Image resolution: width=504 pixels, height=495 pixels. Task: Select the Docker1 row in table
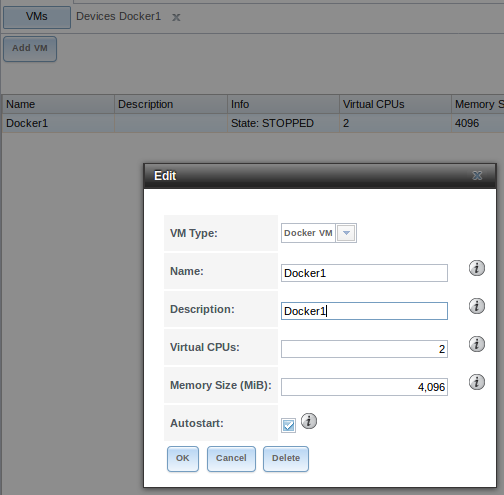coord(253,123)
